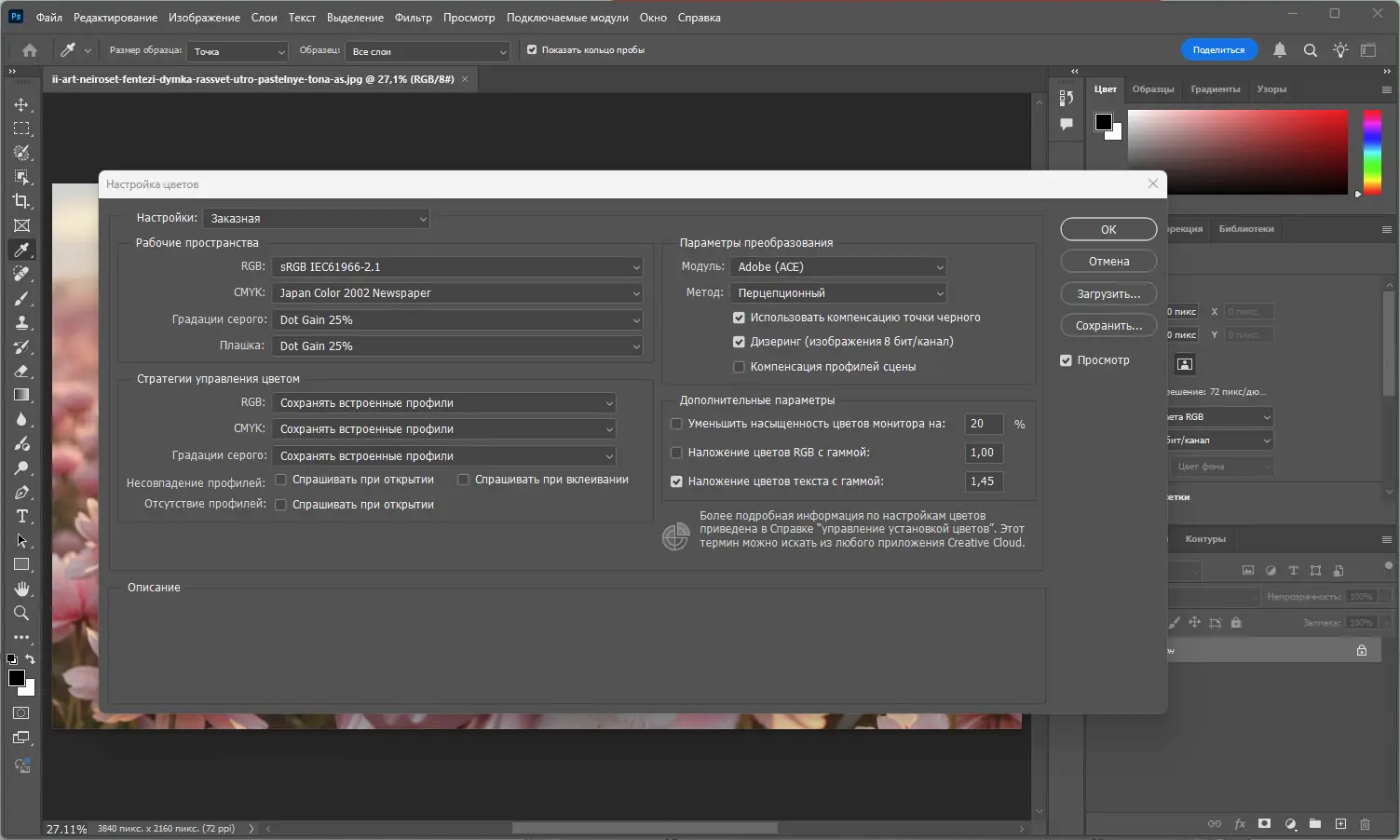Click the Create new layer icon
This screenshot has width=1400, height=840.
[1340, 824]
